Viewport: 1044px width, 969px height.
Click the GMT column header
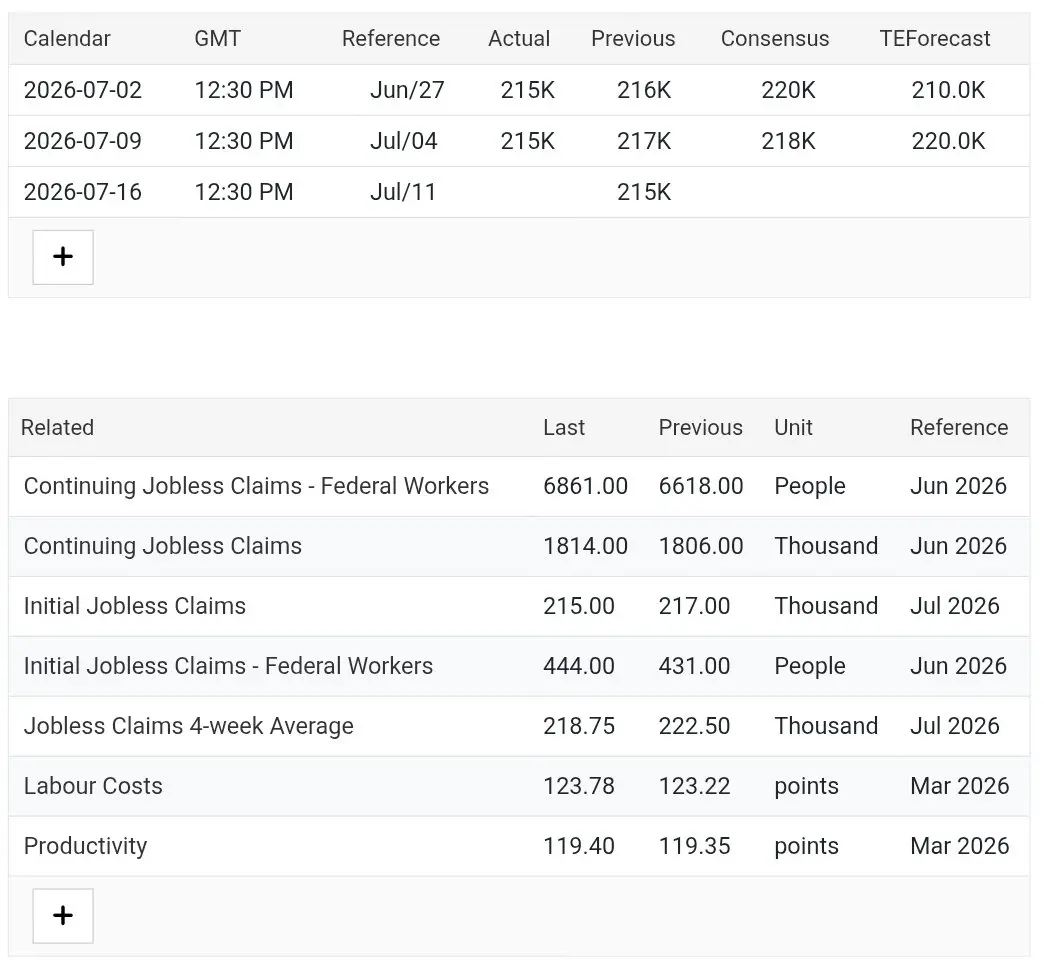217,39
